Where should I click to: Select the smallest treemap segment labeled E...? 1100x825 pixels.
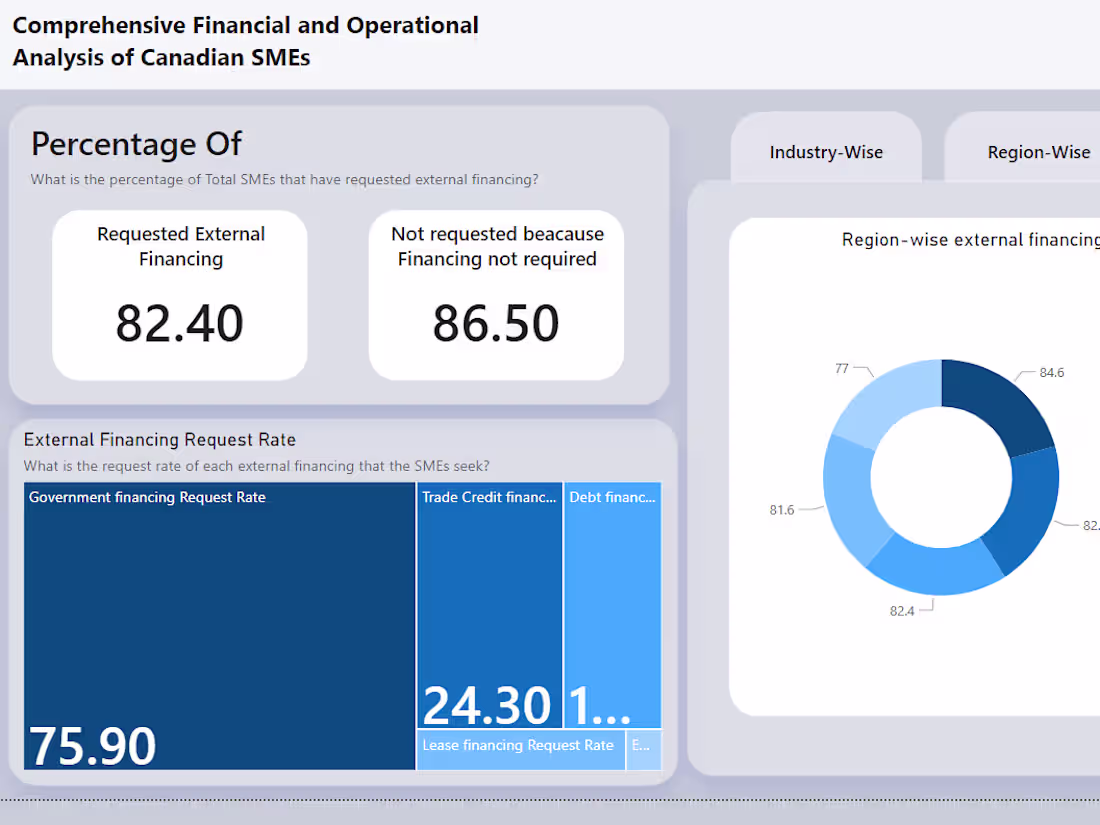[644, 748]
